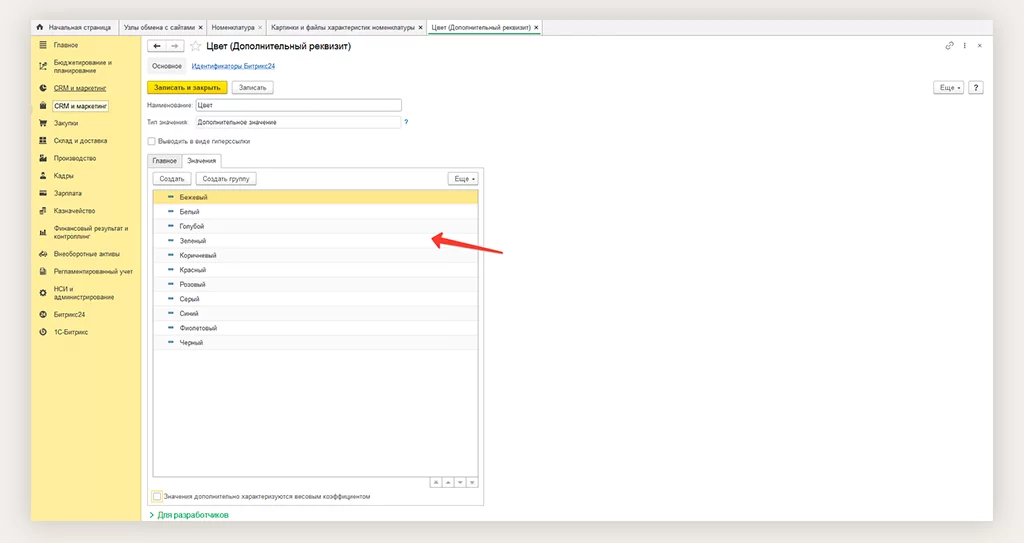The image size is (1024, 543).
Task: Add the form to favorites with the star
Action: (195, 46)
